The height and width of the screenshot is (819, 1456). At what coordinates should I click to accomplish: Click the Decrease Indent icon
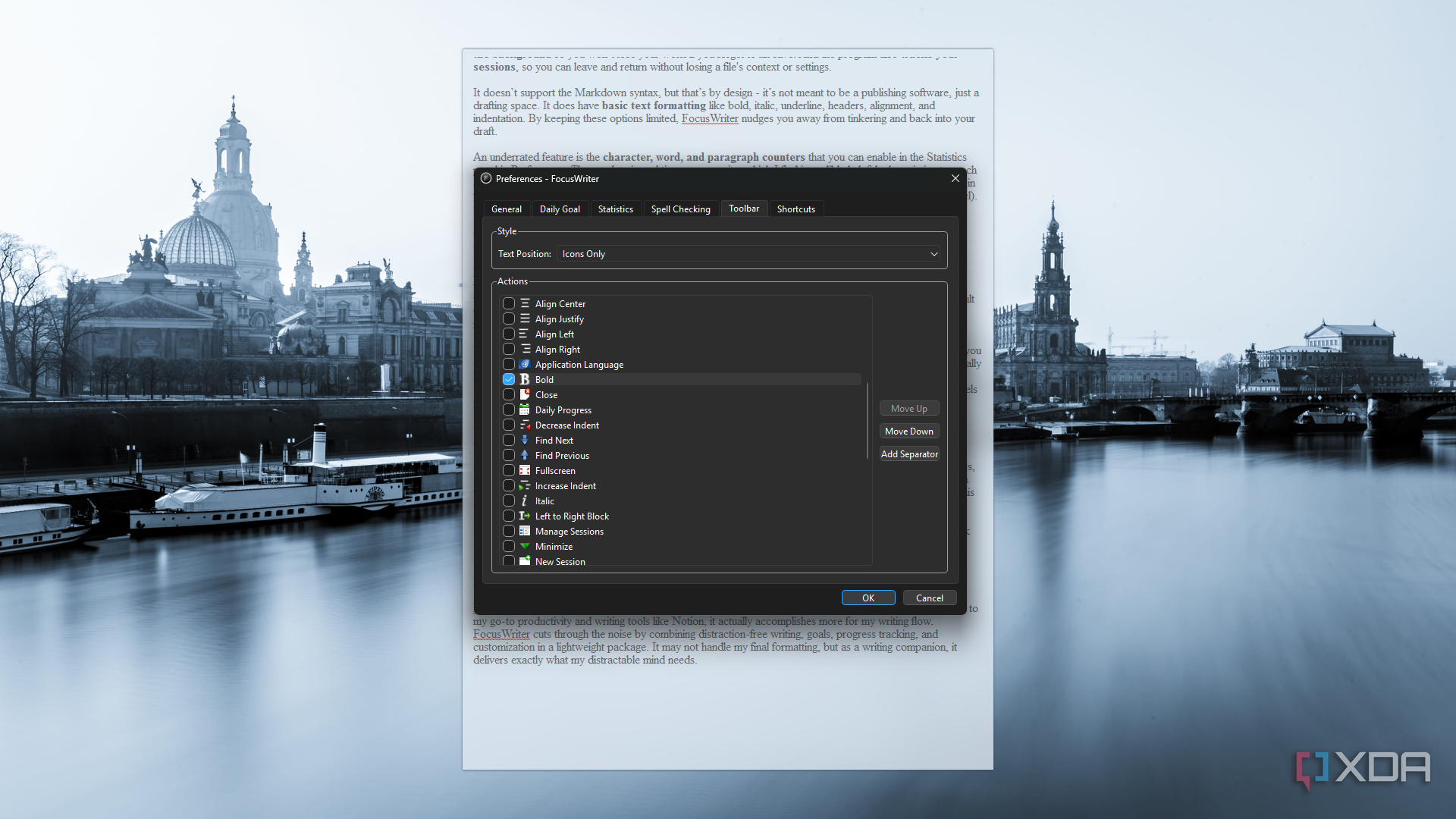525,425
